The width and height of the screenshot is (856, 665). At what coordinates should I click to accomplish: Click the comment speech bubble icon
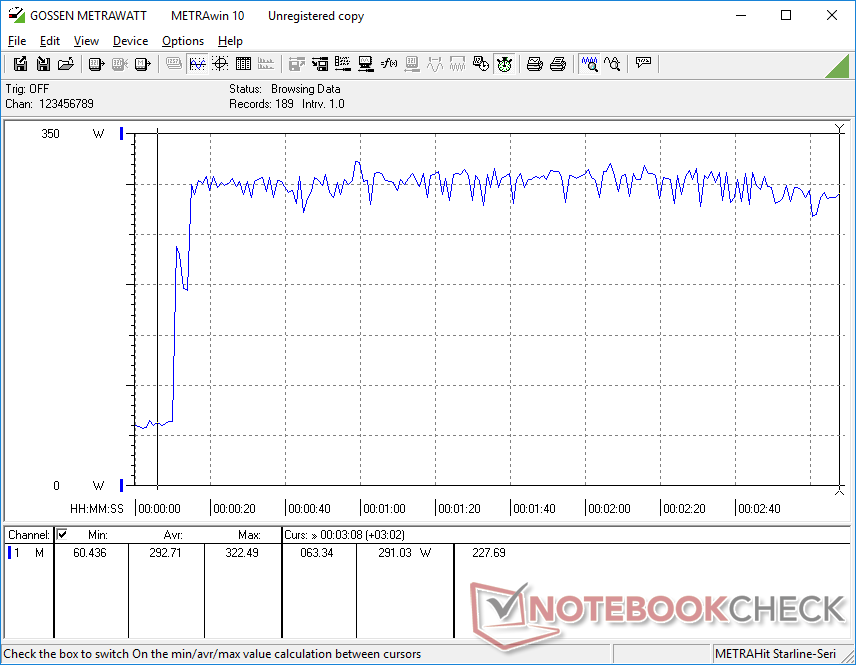pyautogui.click(x=643, y=64)
